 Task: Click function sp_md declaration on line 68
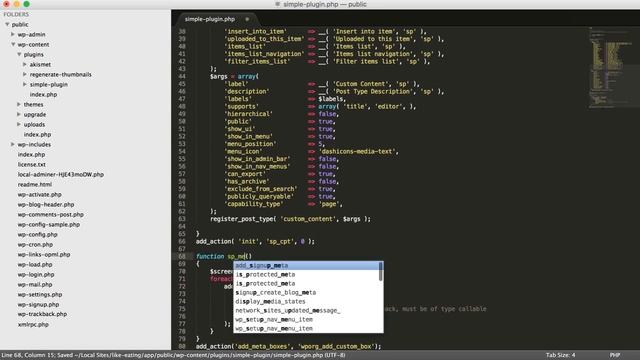(x=224, y=256)
